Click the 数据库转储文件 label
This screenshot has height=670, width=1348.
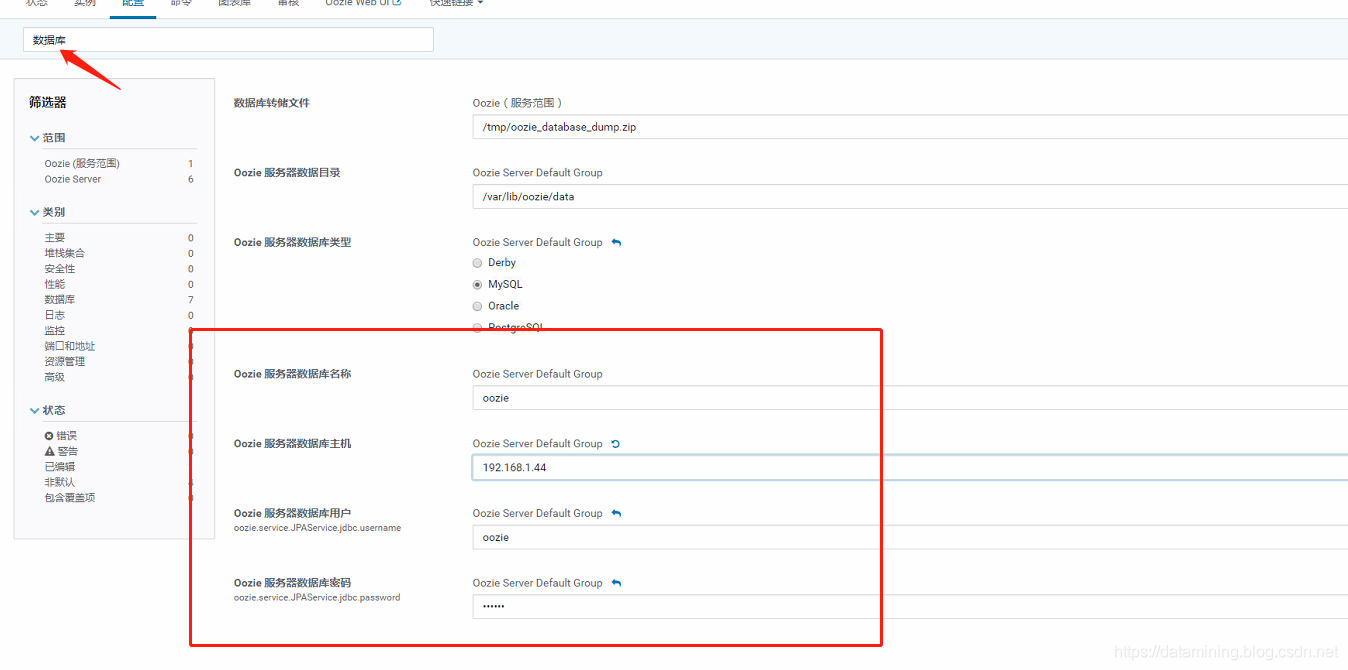(272, 103)
